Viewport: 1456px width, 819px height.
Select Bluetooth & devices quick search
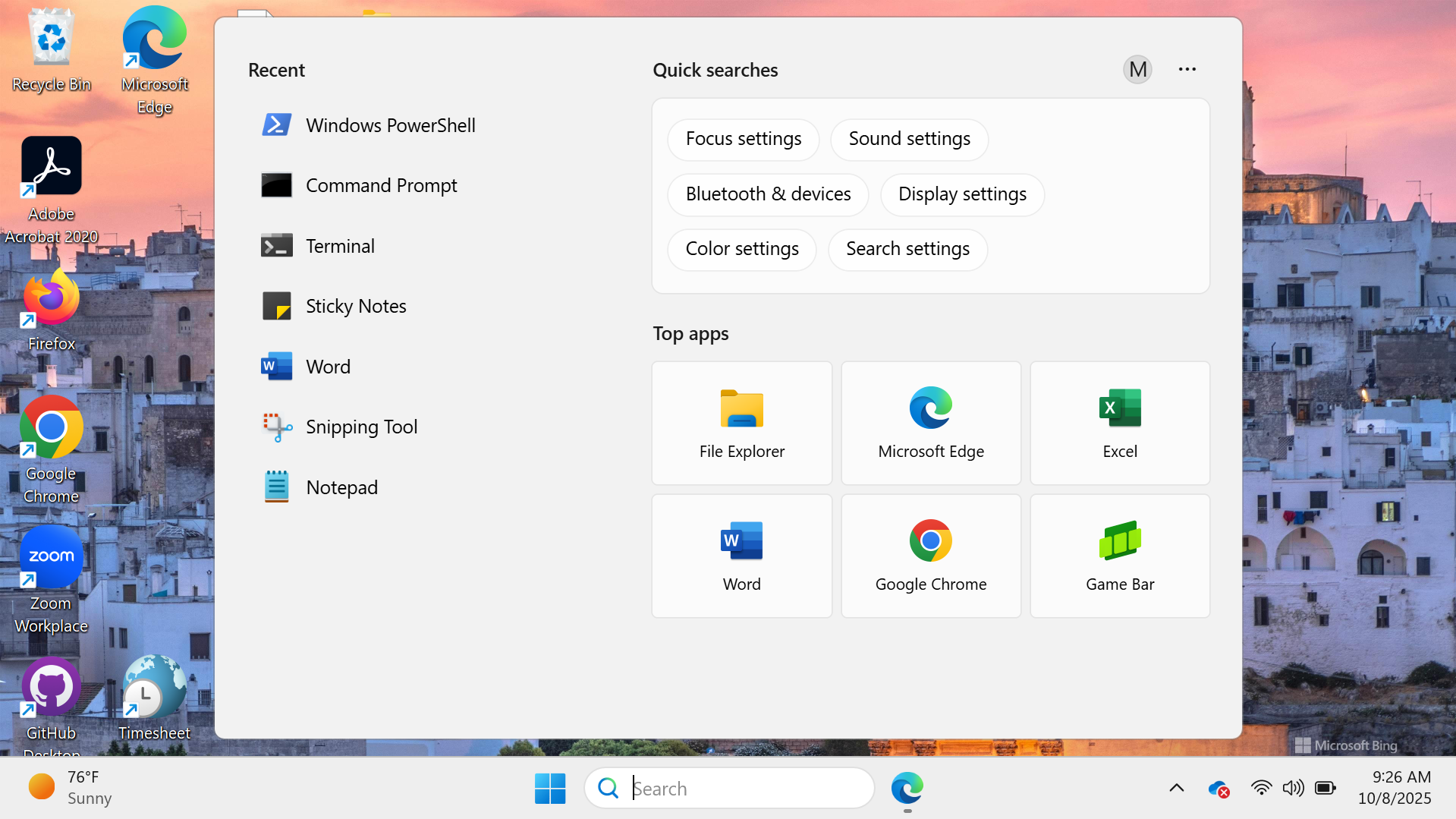tap(768, 194)
